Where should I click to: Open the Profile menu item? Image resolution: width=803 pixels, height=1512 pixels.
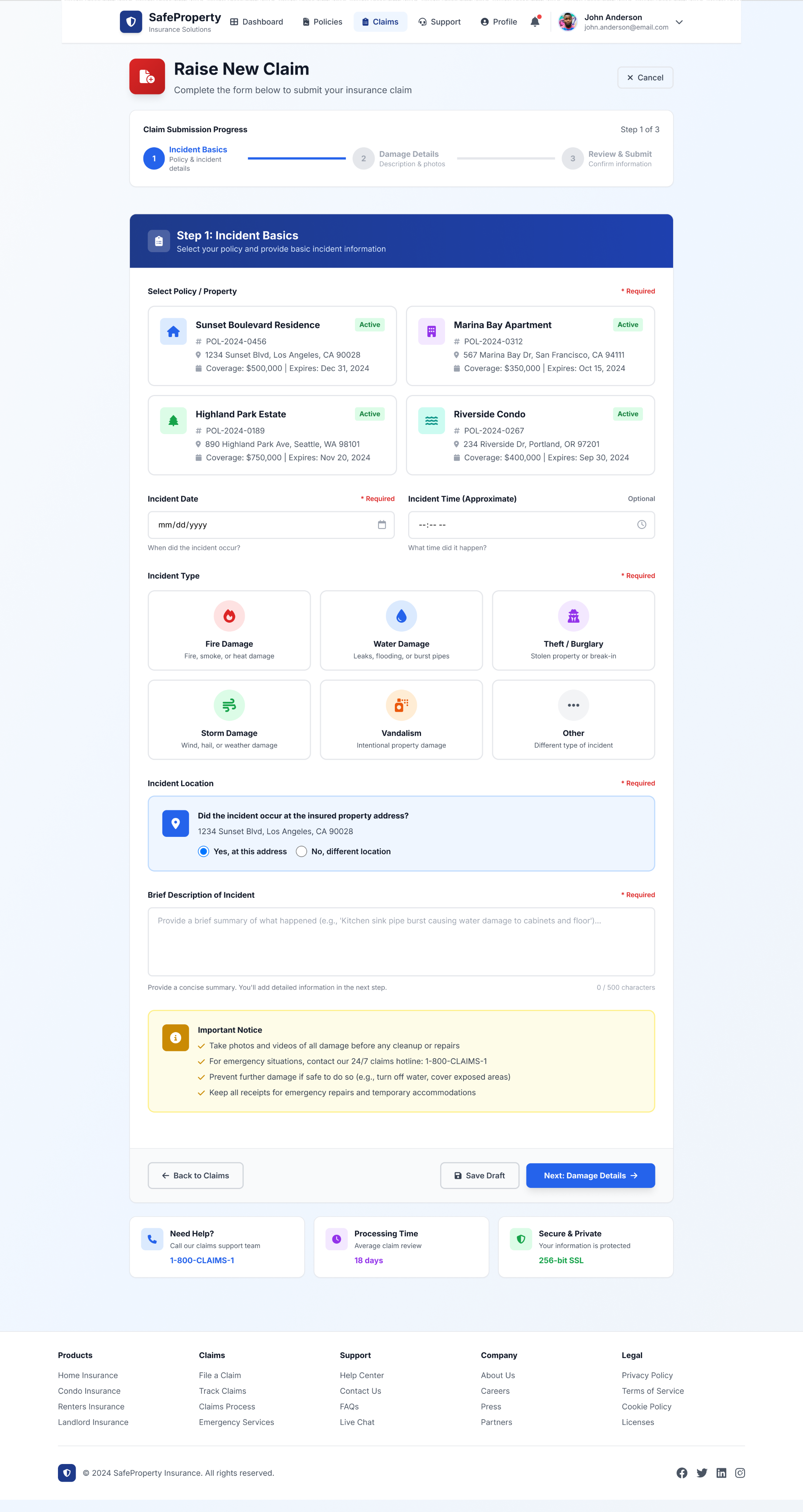point(499,22)
